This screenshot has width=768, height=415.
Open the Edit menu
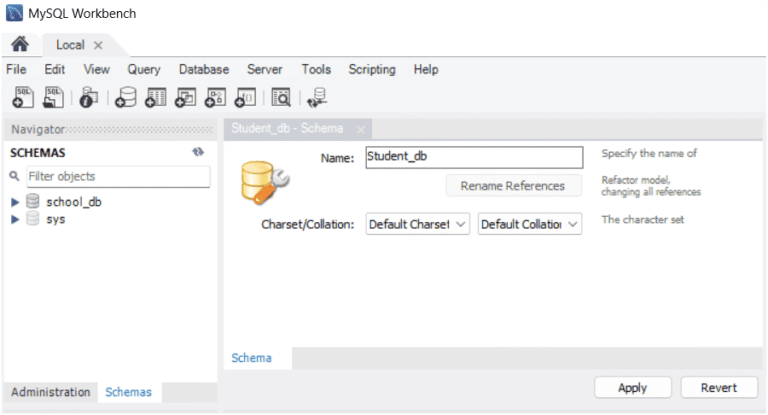(54, 69)
